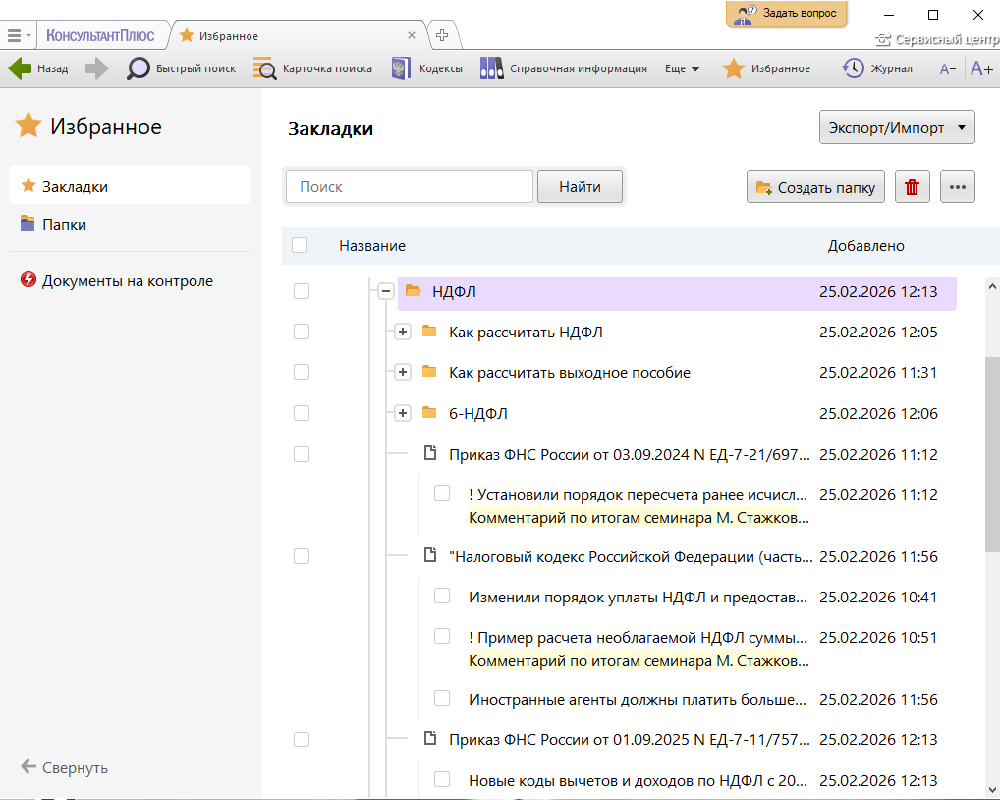Image resolution: width=1000 pixels, height=800 pixels.
Task: Check the box for 6-НДФЛ folder
Action: tap(301, 413)
